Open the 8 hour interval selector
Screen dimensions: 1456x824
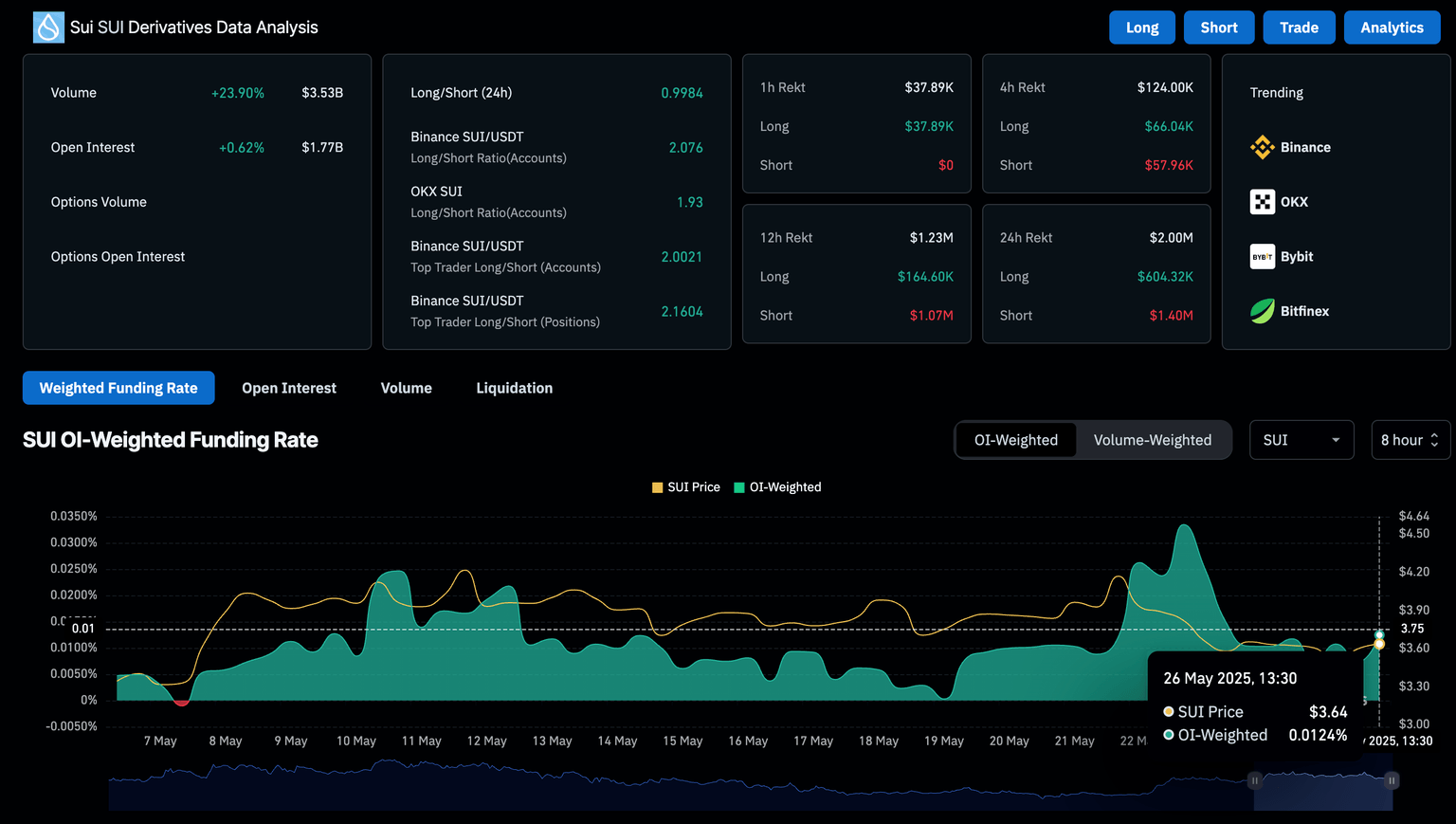(1410, 440)
